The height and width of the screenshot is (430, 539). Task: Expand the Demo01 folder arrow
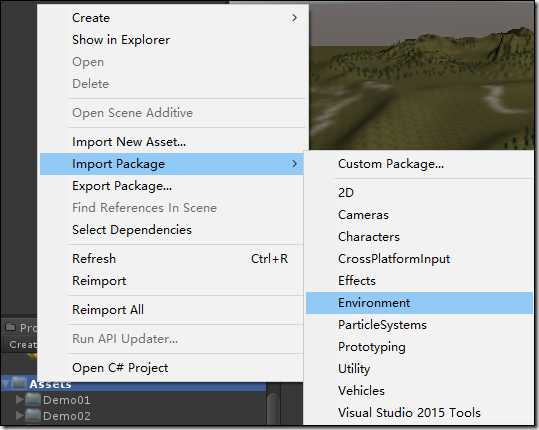tap(20, 400)
